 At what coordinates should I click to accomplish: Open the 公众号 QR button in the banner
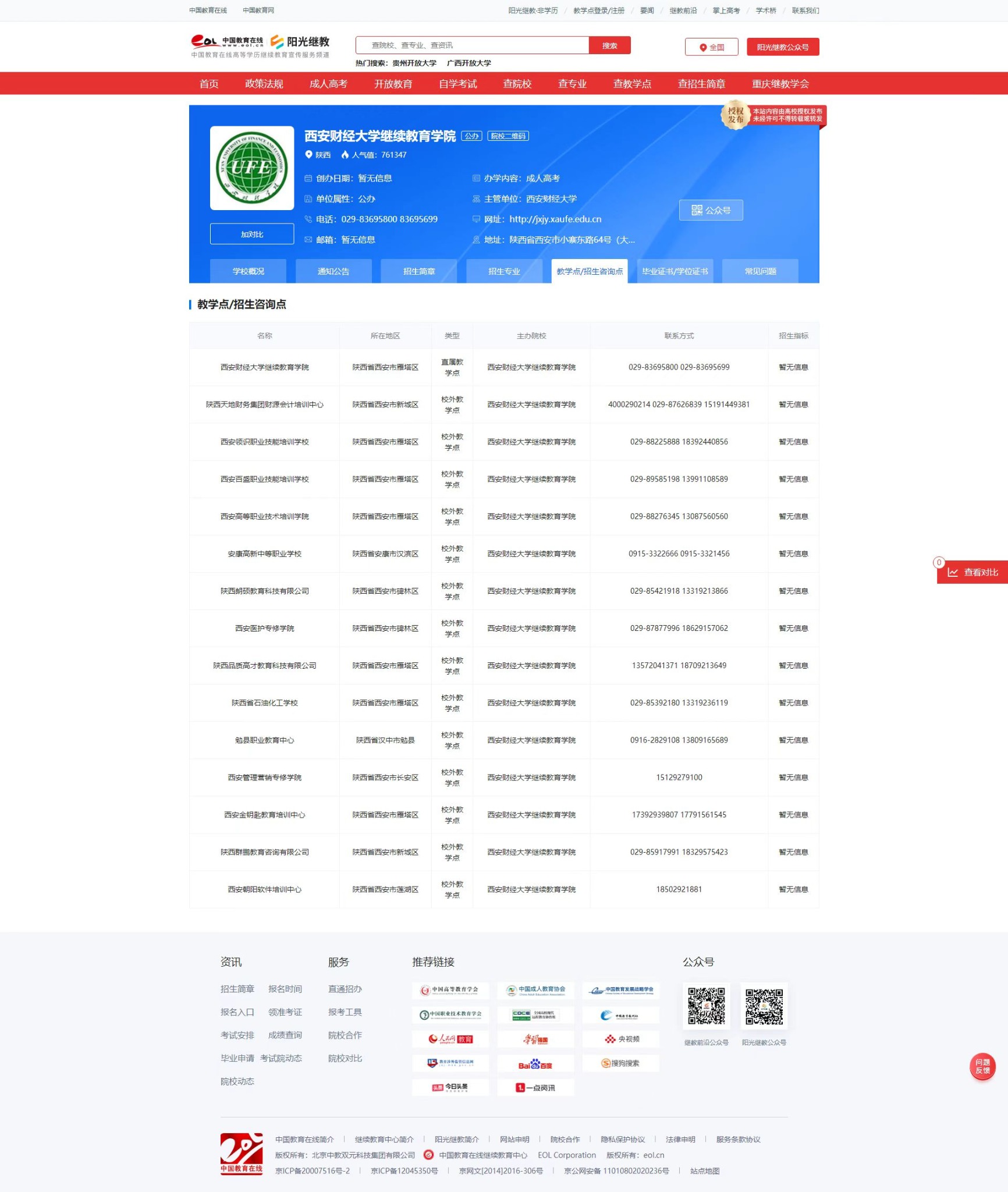pos(711,210)
